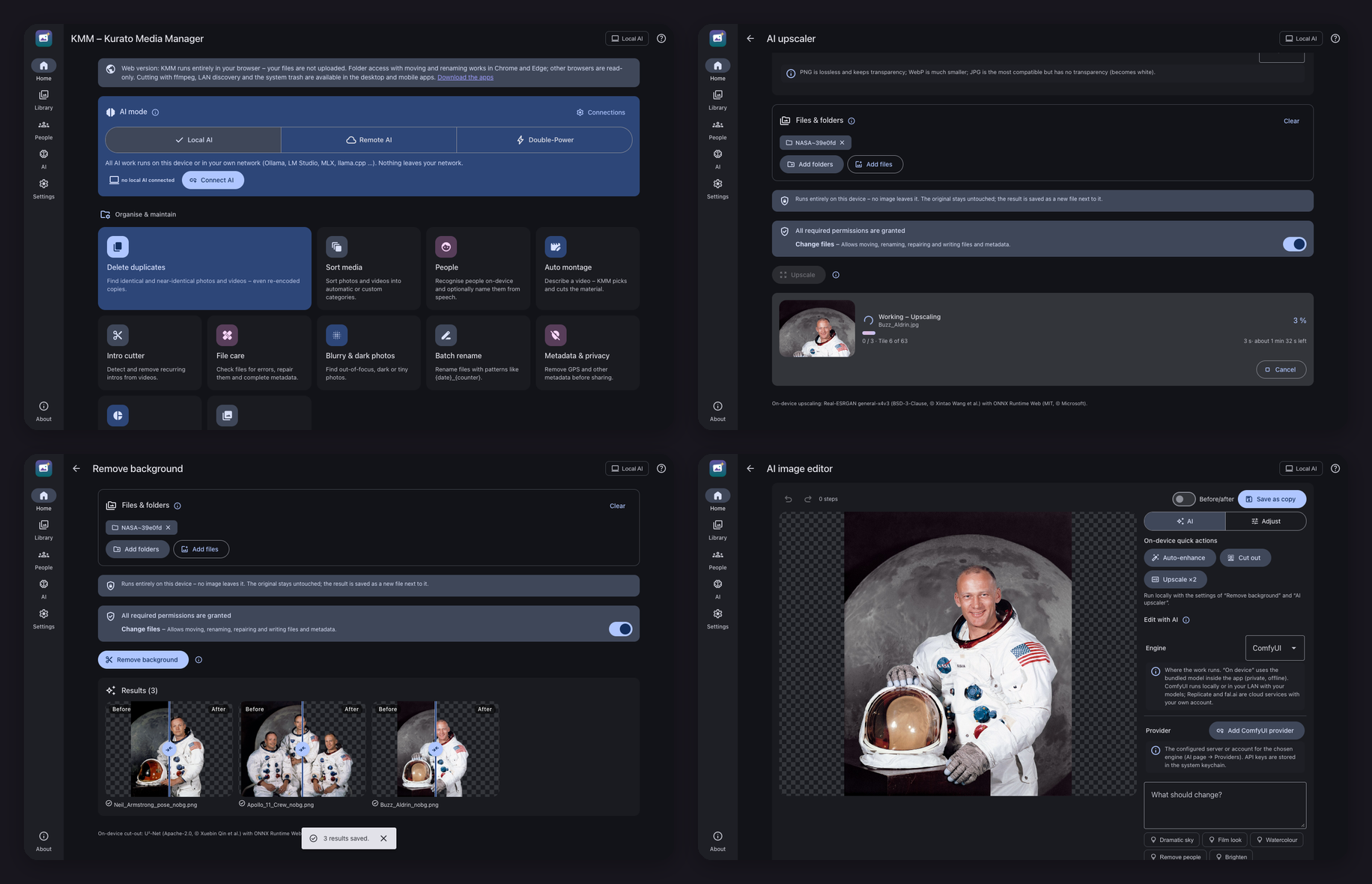Remove the NASA~39e0fd chip in the AI upscaler
1372x884 pixels.
pyautogui.click(x=842, y=143)
